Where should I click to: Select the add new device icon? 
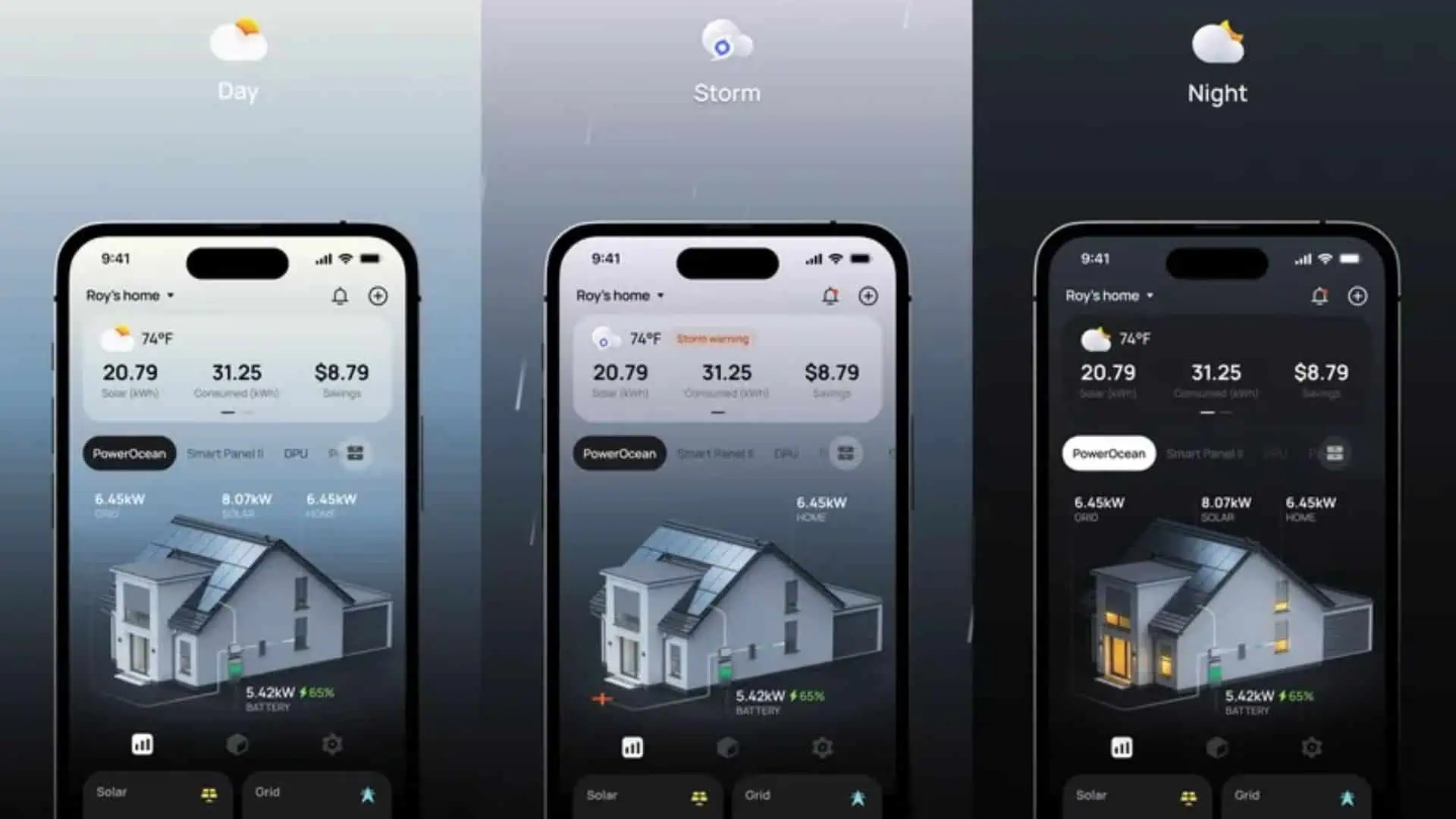pos(377,296)
